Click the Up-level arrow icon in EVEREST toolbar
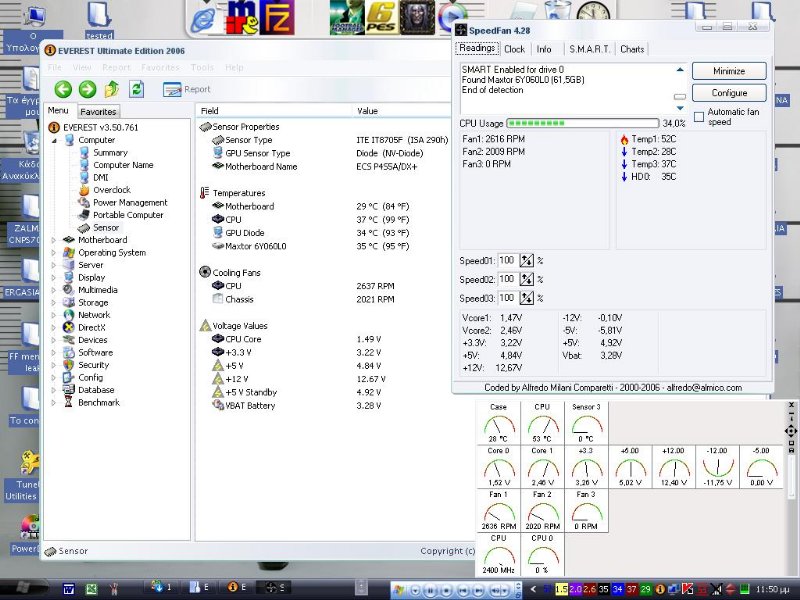 (112, 90)
